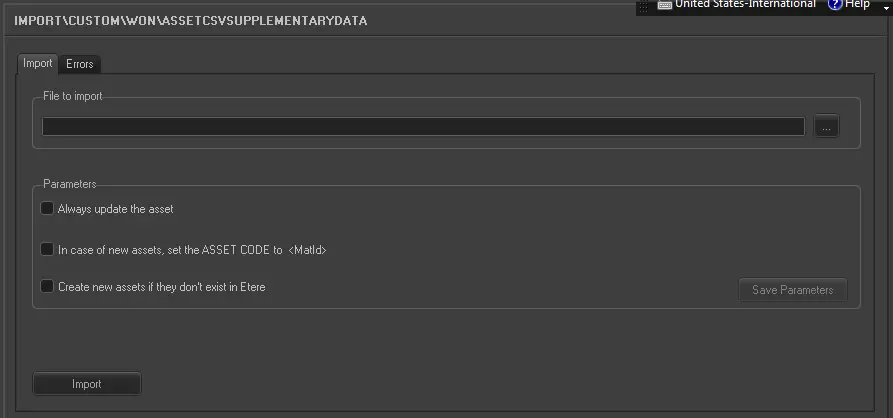The width and height of the screenshot is (893, 418).
Task: Click the Parameters group label
Action: tap(69, 185)
